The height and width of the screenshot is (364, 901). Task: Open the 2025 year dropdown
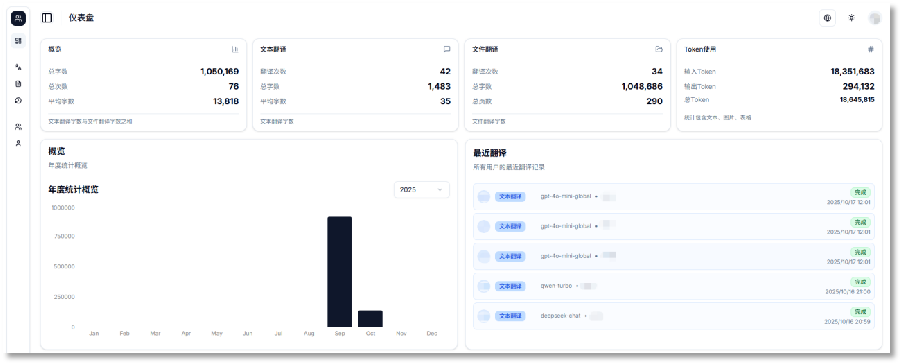pyautogui.click(x=422, y=190)
